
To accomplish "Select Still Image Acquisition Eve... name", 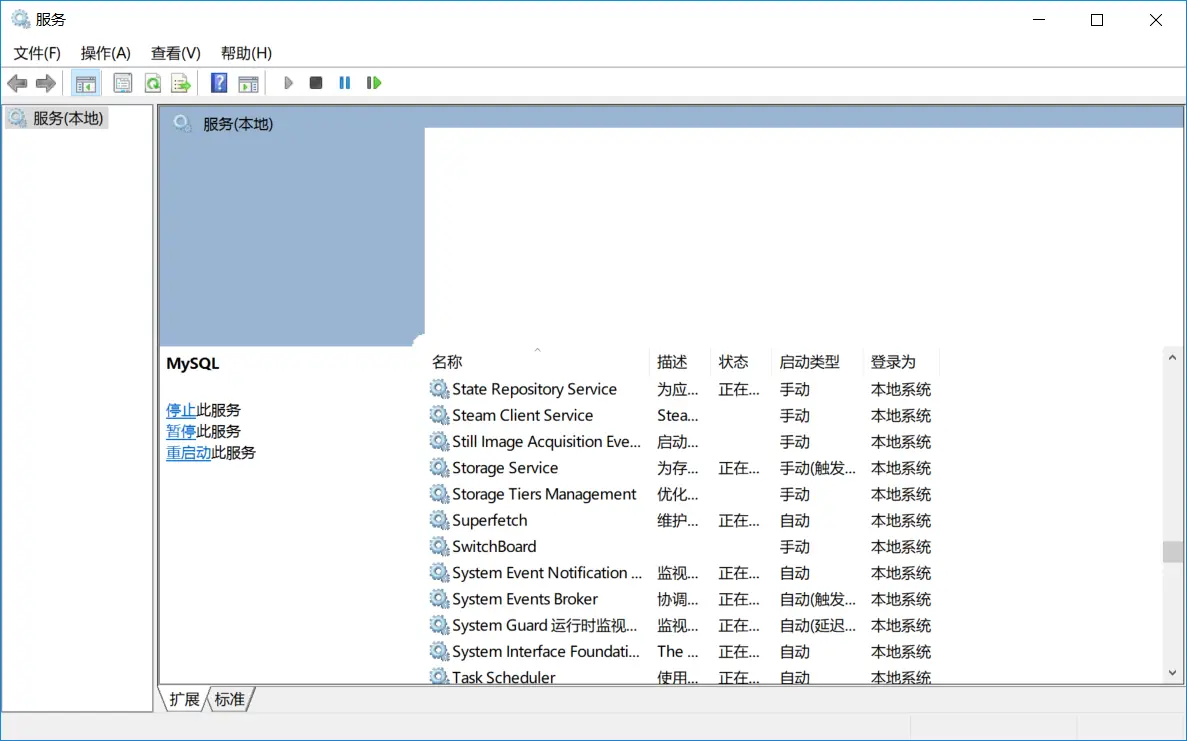I will 547,441.
